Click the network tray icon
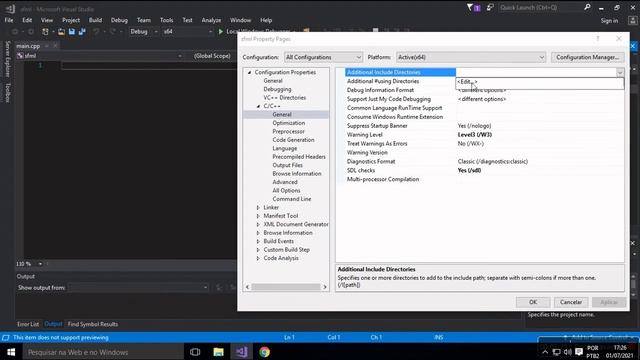Image resolution: width=640 pixels, height=360 pixels. [x=556, y=352]
